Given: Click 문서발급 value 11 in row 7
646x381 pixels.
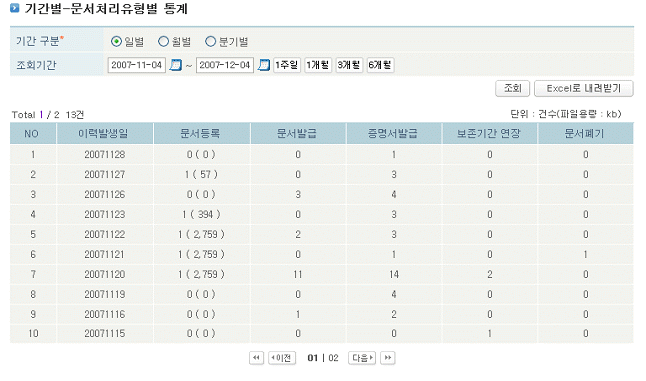Looking at the screenshot, I should [x=298, y=274].
